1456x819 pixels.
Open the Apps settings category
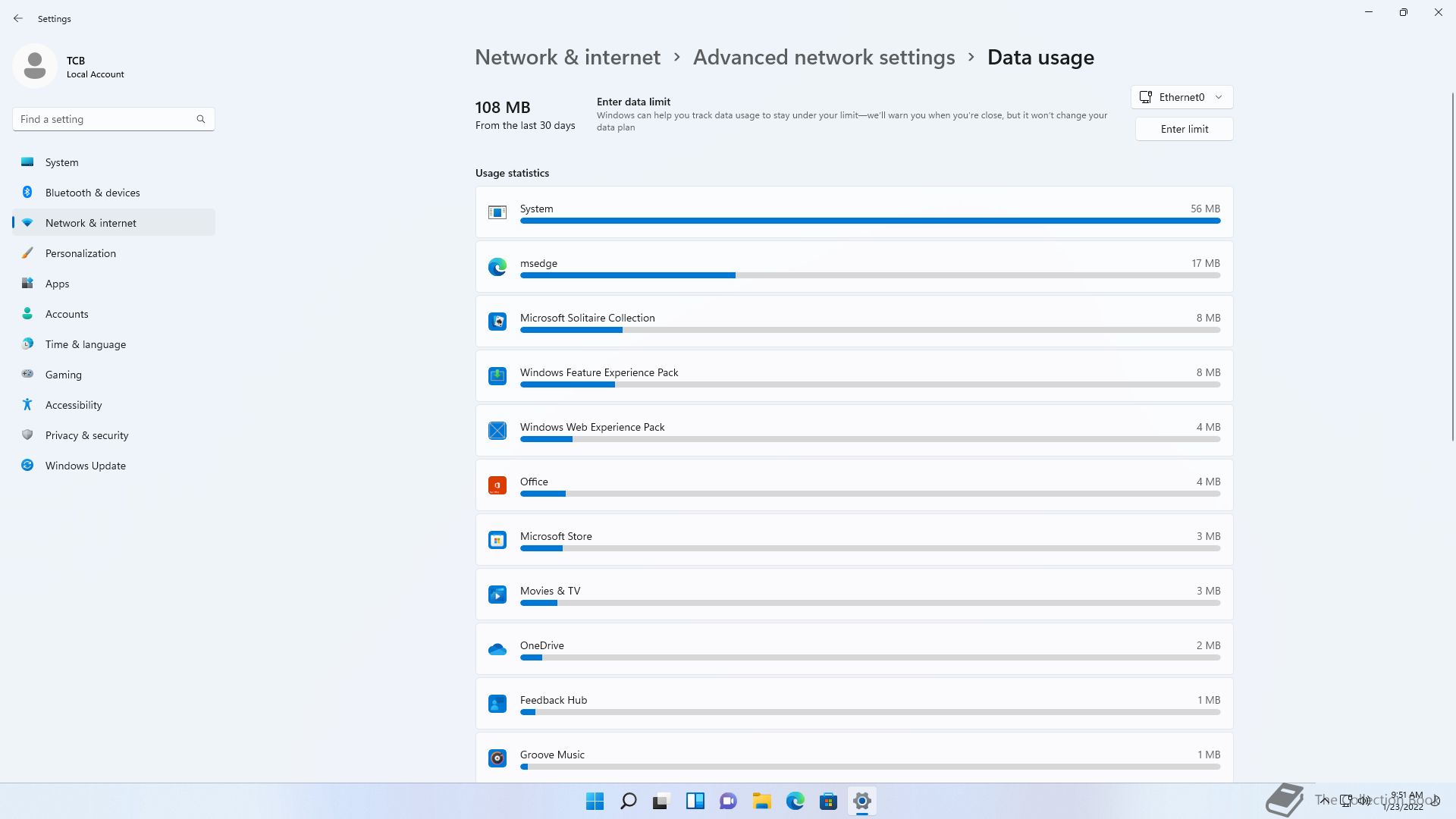click(x=114, y=284)
